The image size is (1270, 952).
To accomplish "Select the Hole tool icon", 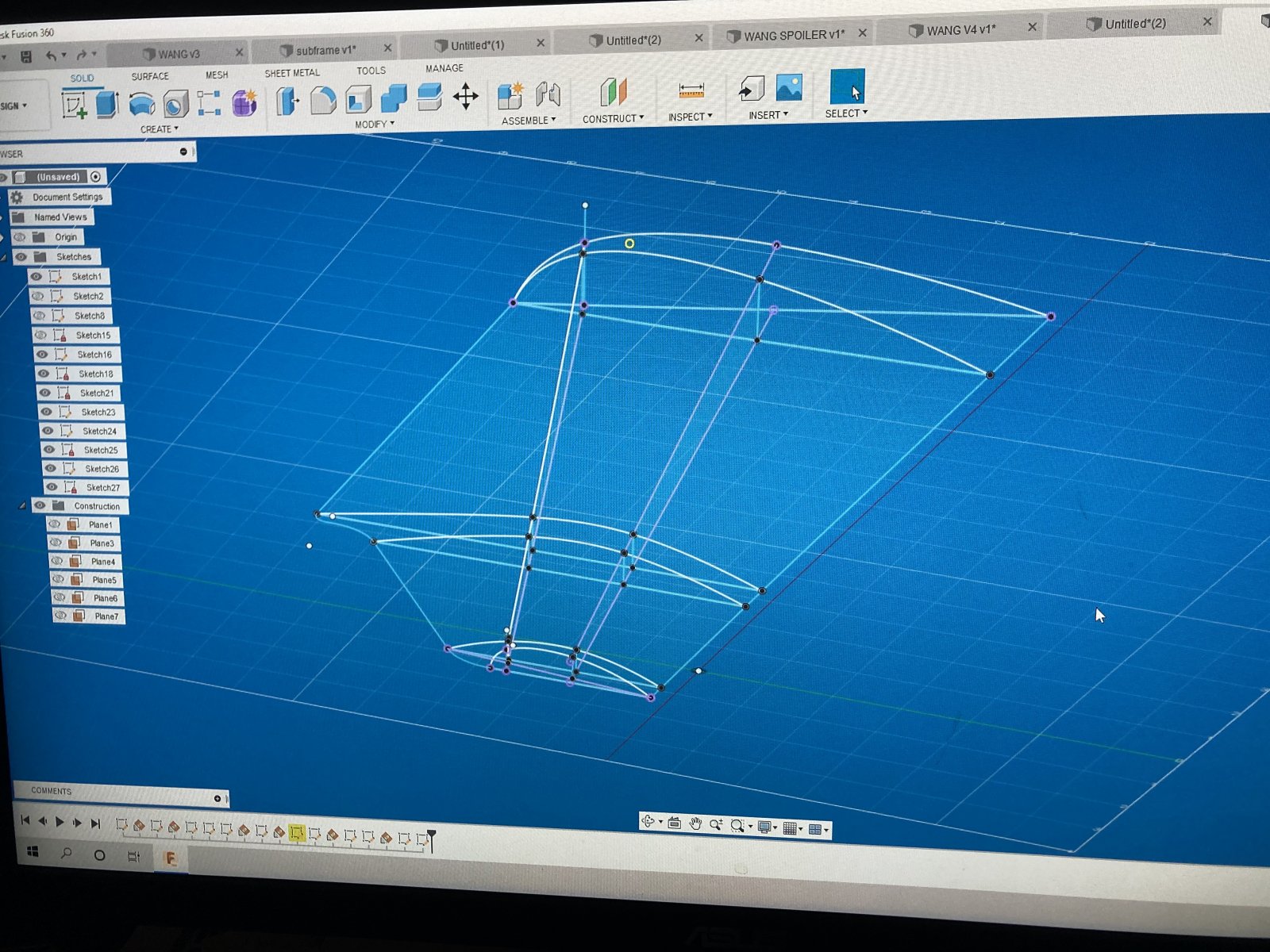I will (x=175, y=103).
